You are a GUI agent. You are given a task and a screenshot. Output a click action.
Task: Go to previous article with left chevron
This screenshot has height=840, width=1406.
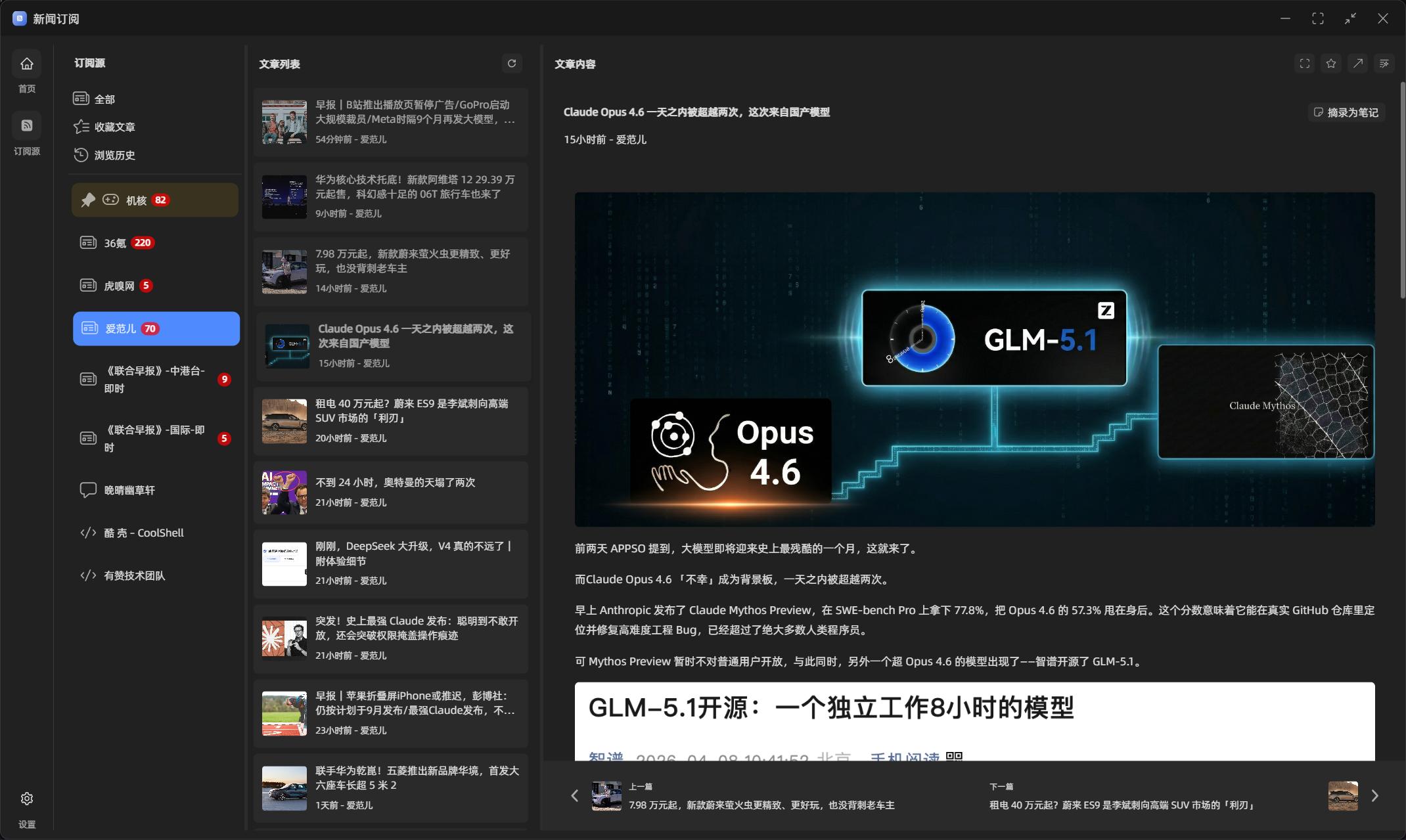click(x=575, y=796)
